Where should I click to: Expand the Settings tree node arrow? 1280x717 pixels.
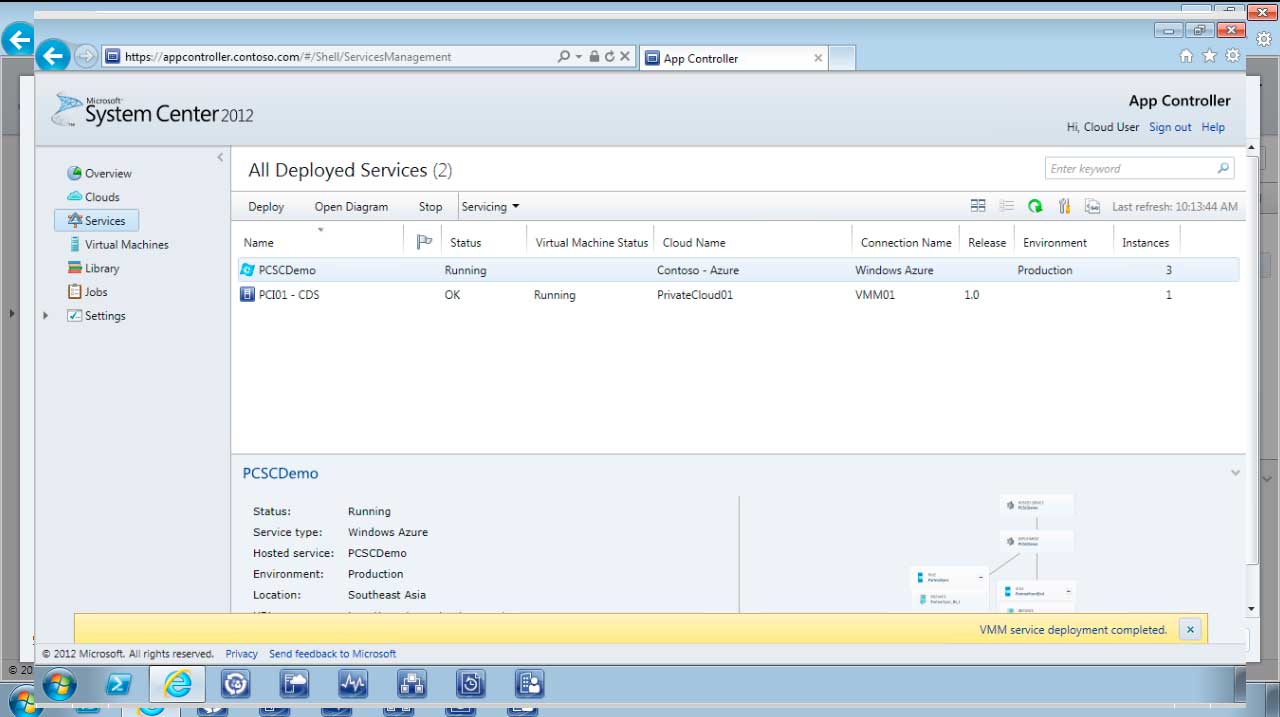(45, 316)
